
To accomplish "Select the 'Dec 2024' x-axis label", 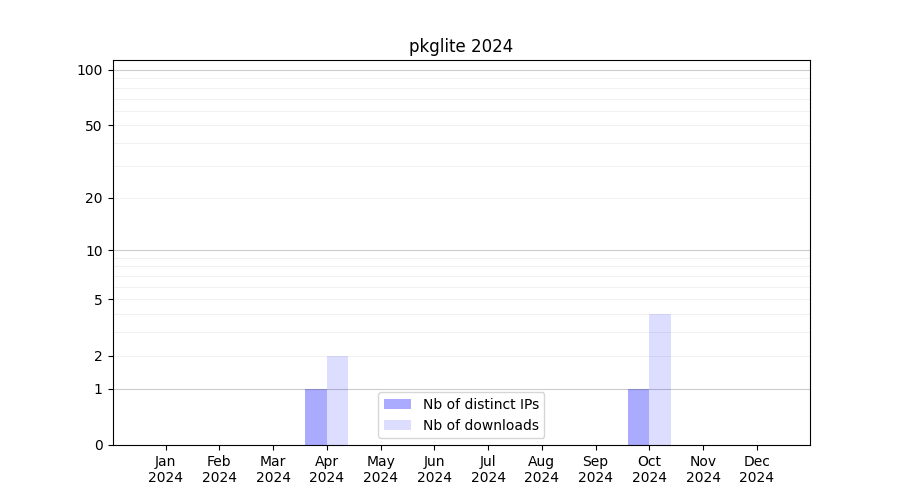I will [757, 469].
